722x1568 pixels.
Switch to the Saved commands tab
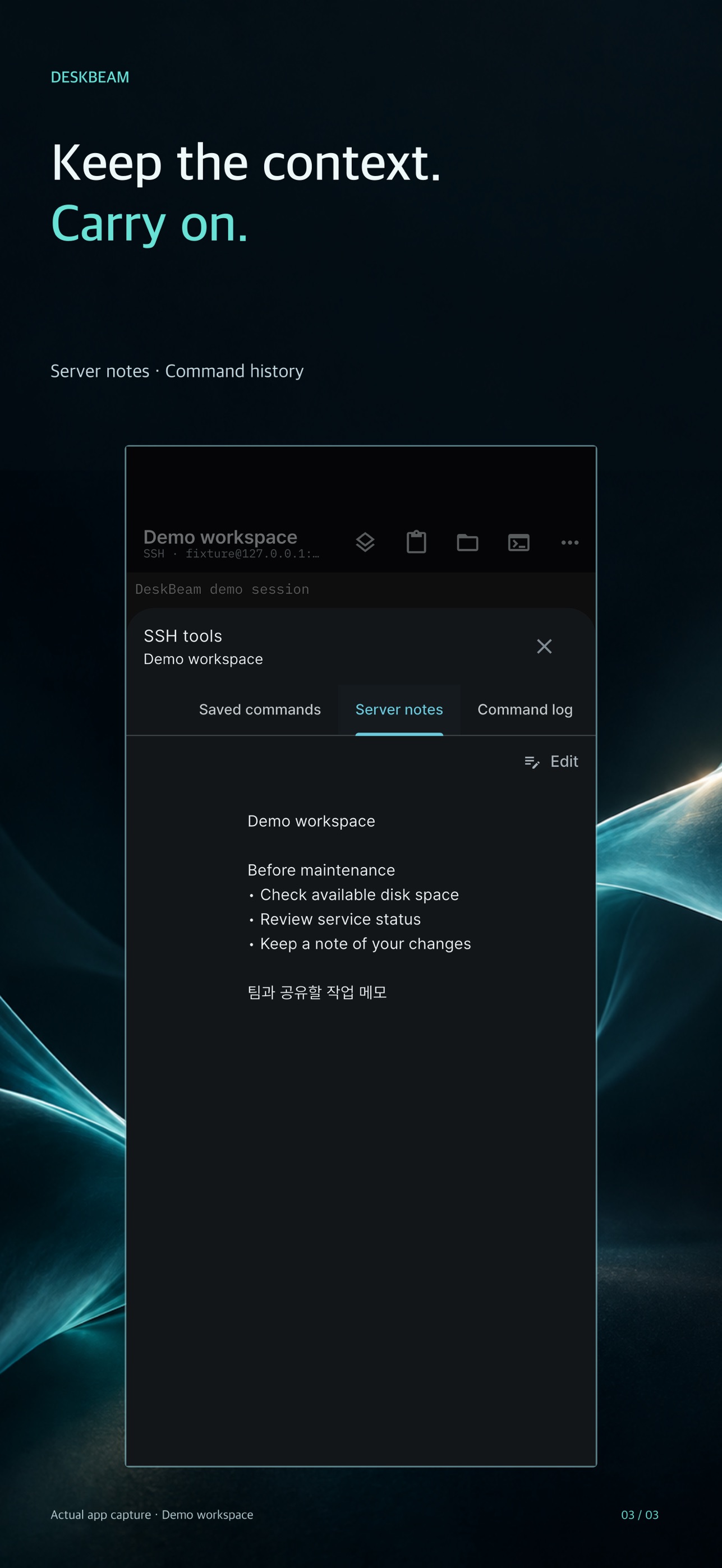(x=260, y=710)
